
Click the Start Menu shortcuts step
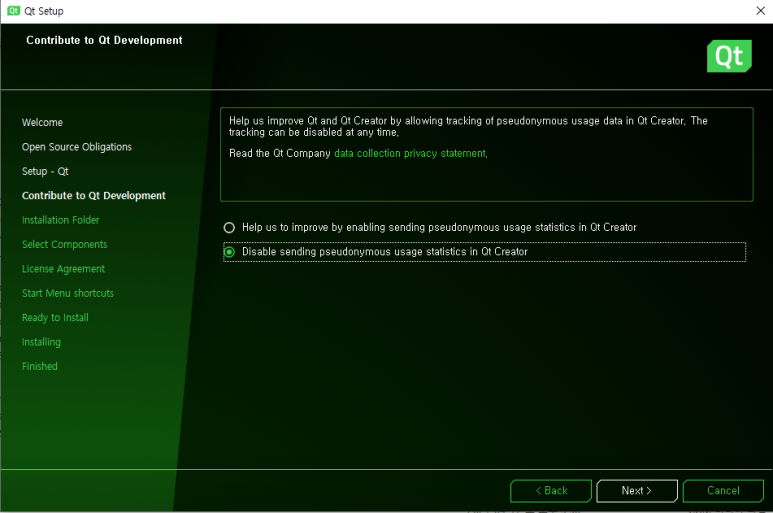pos(68,293)
